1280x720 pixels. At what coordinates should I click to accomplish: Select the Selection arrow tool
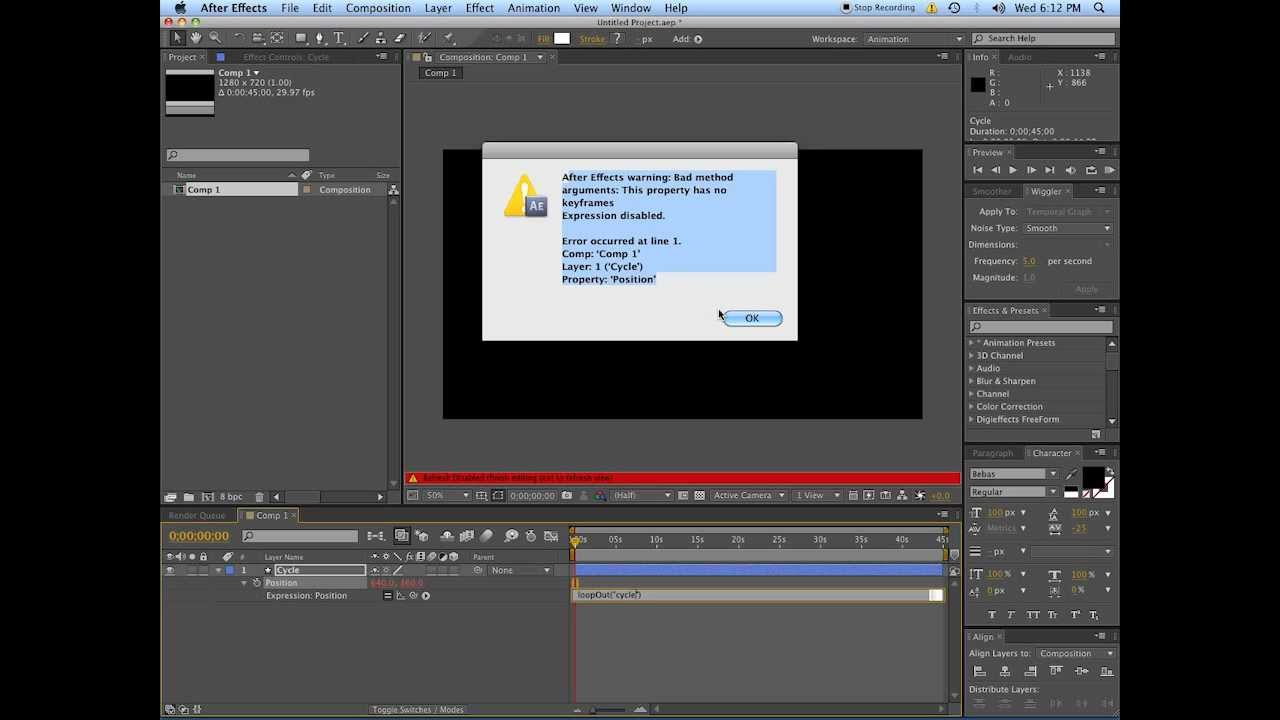tap(177, 38)
